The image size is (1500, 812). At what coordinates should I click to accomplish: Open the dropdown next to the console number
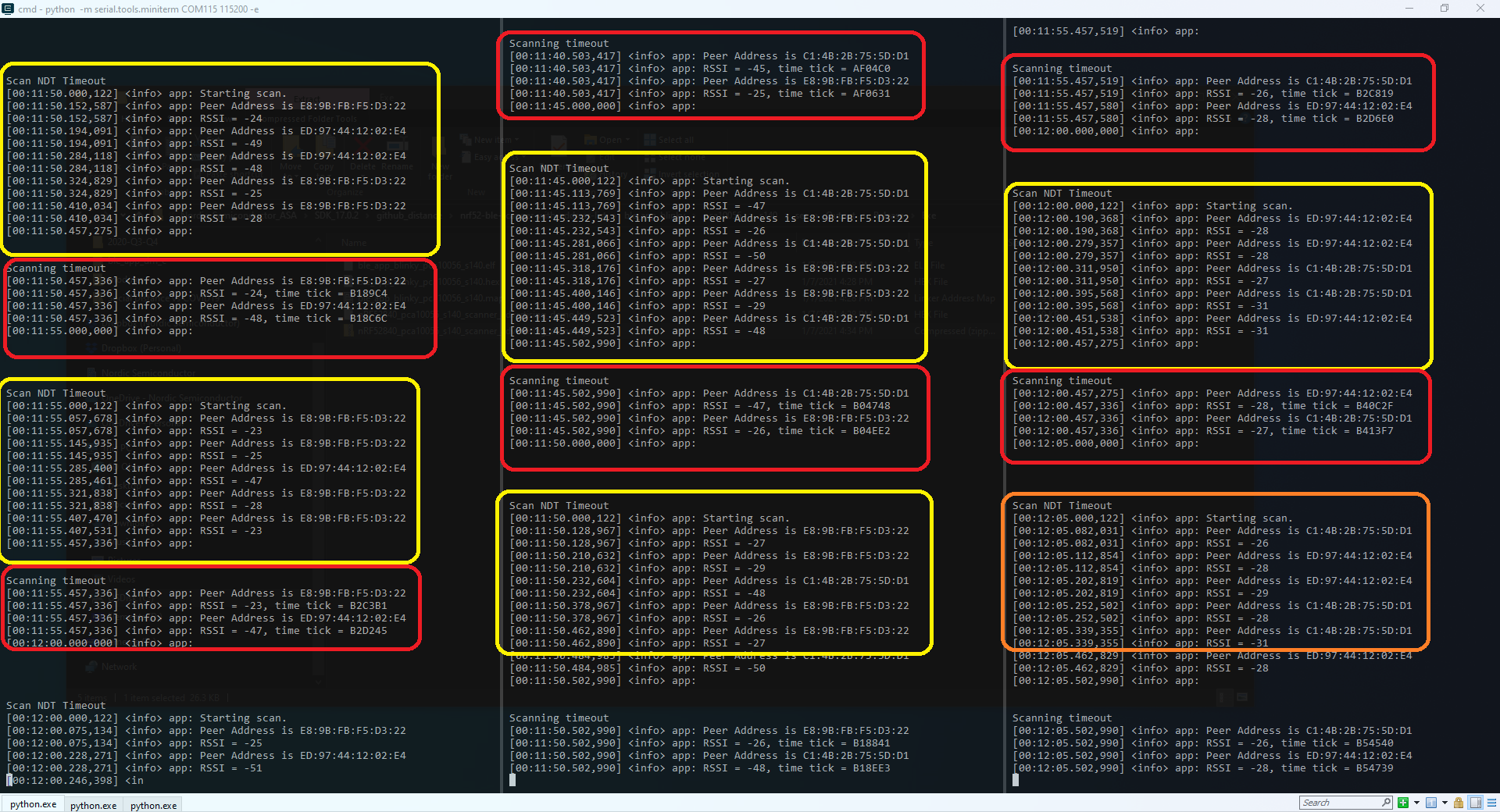click(x=1445, y=803)
